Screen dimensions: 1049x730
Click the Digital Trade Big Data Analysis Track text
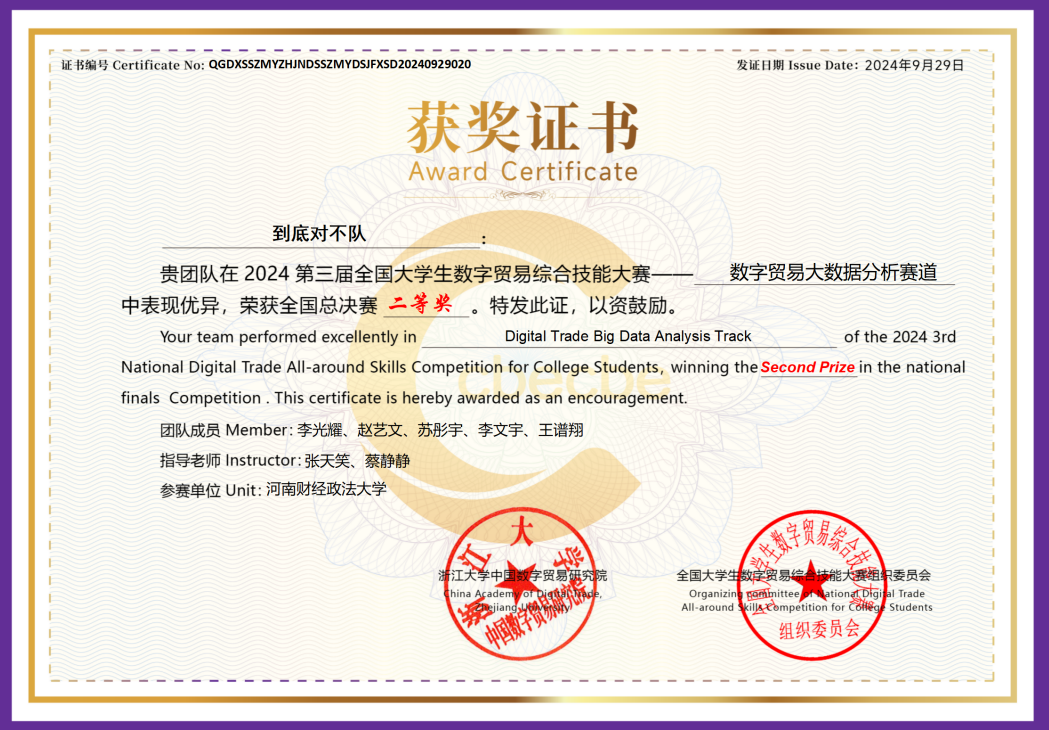pos(627,336)
